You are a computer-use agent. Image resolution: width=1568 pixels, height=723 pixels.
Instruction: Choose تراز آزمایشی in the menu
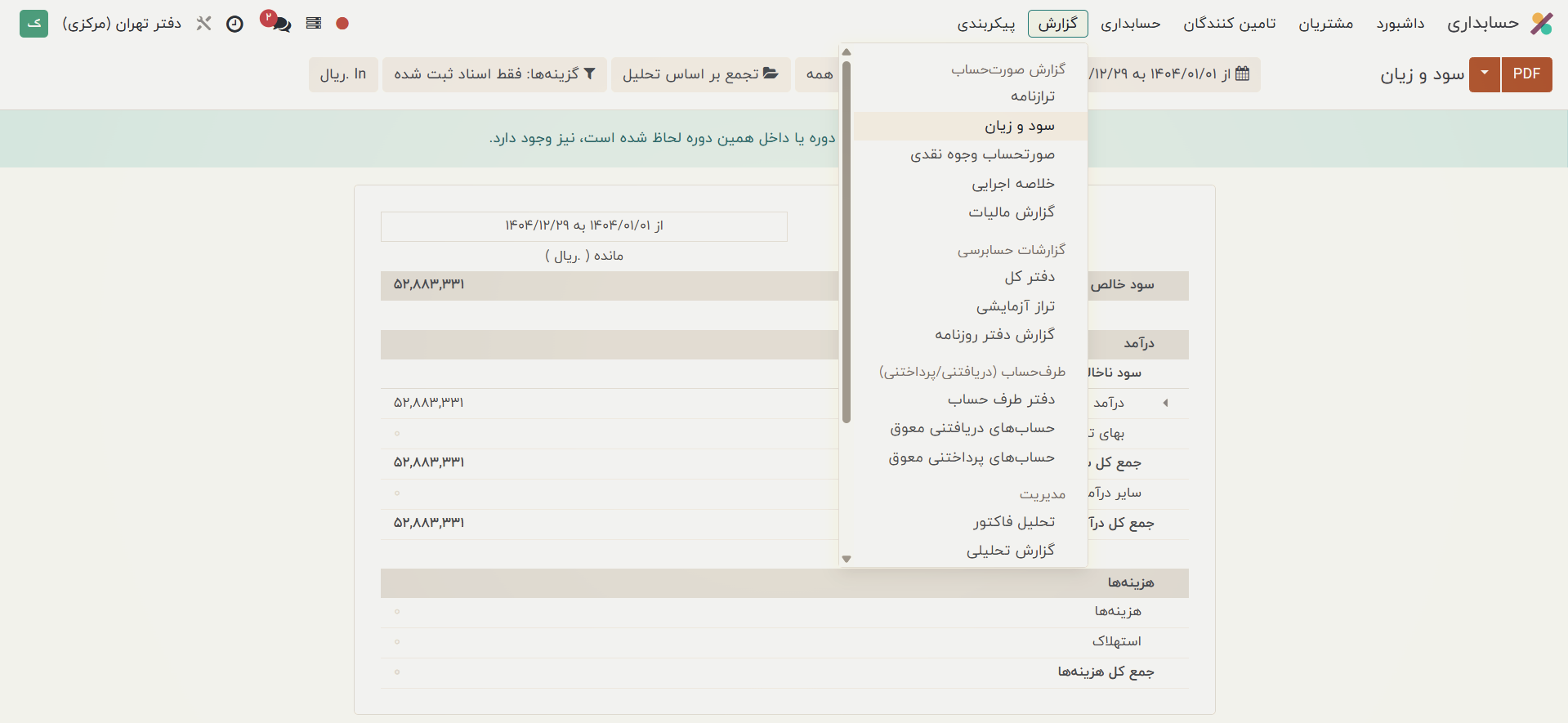point(1015,306)
